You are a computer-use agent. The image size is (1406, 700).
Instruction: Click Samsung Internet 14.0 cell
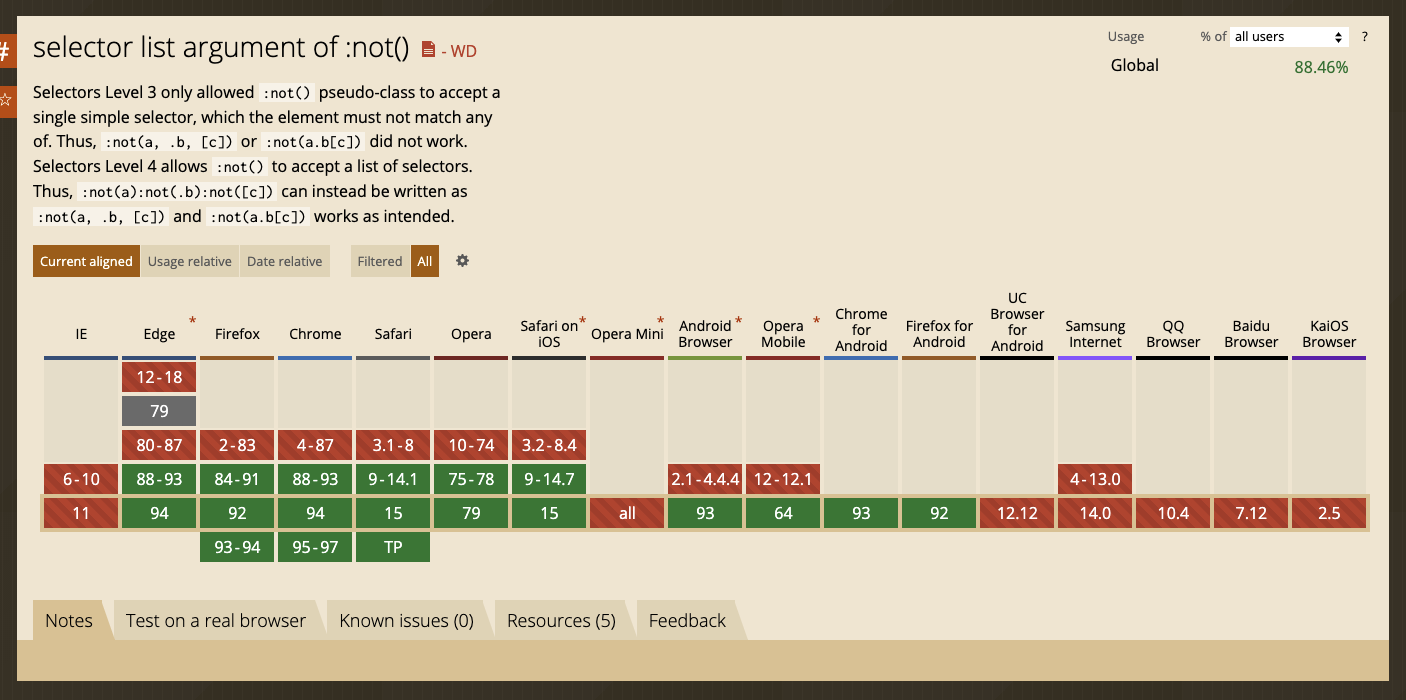tap(1095, 513)
